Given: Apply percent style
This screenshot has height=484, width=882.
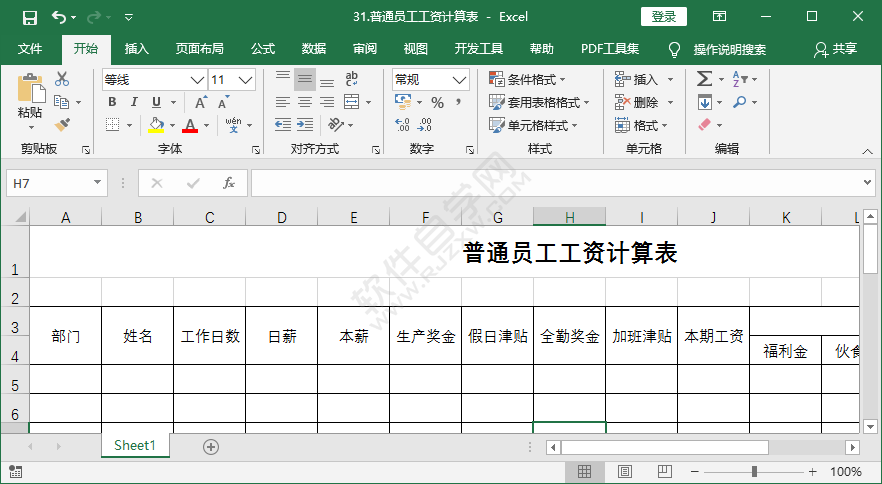Looking at the screenshot, I should [438, 102].
